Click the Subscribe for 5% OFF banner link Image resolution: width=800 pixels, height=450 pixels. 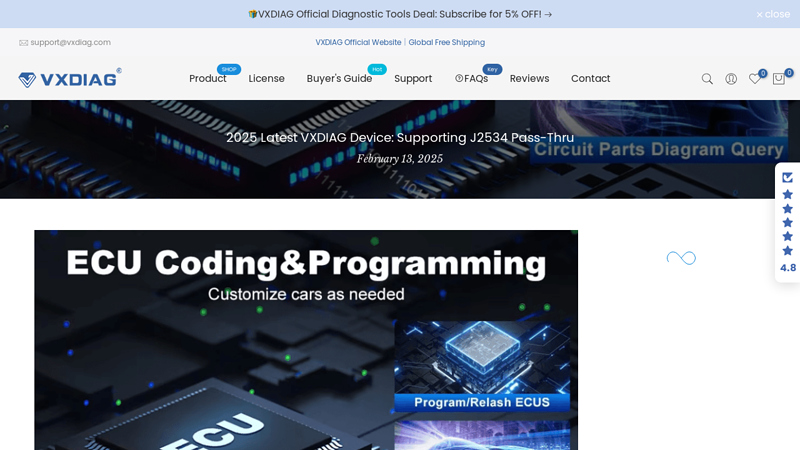[399, 14]
